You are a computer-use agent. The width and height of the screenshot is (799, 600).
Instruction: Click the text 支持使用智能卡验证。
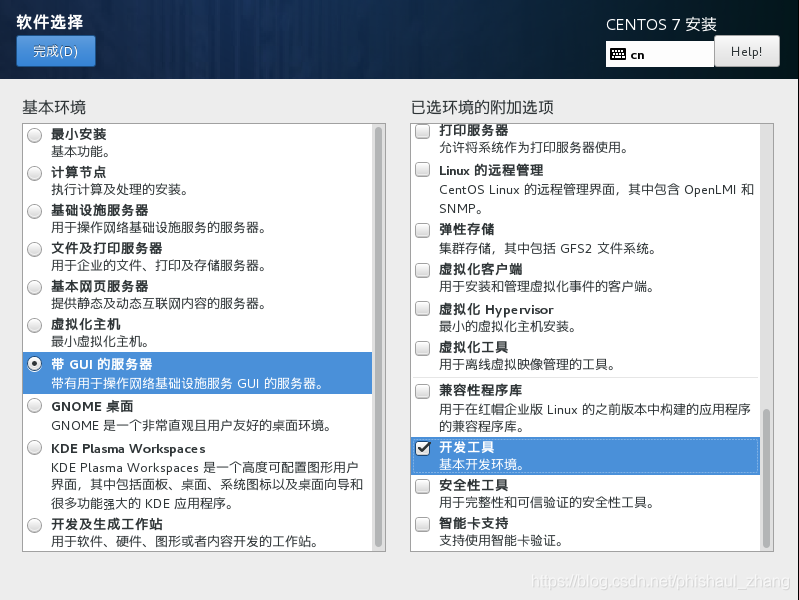point(501,541)
